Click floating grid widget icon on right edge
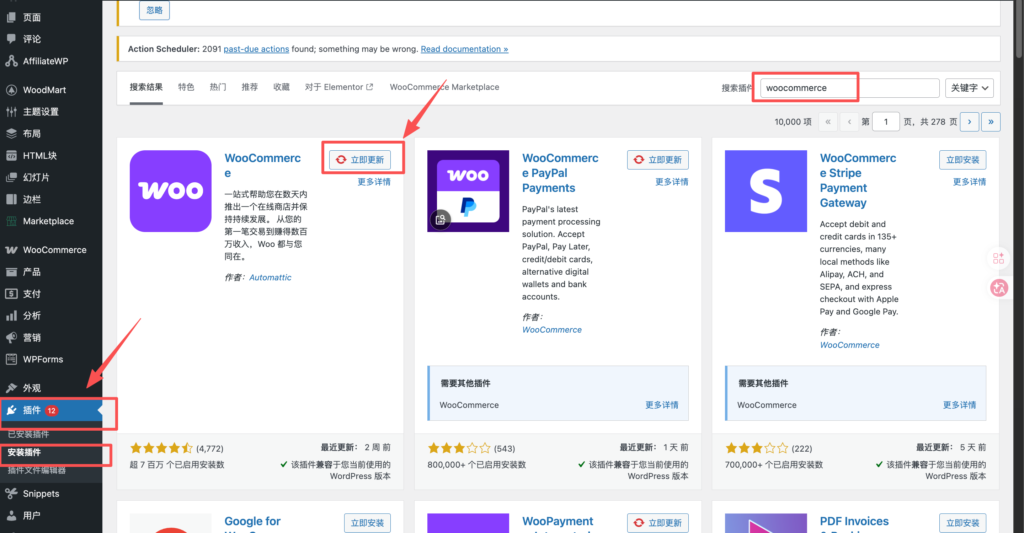Screen dimensions: 1024x533 pos(999,259)
